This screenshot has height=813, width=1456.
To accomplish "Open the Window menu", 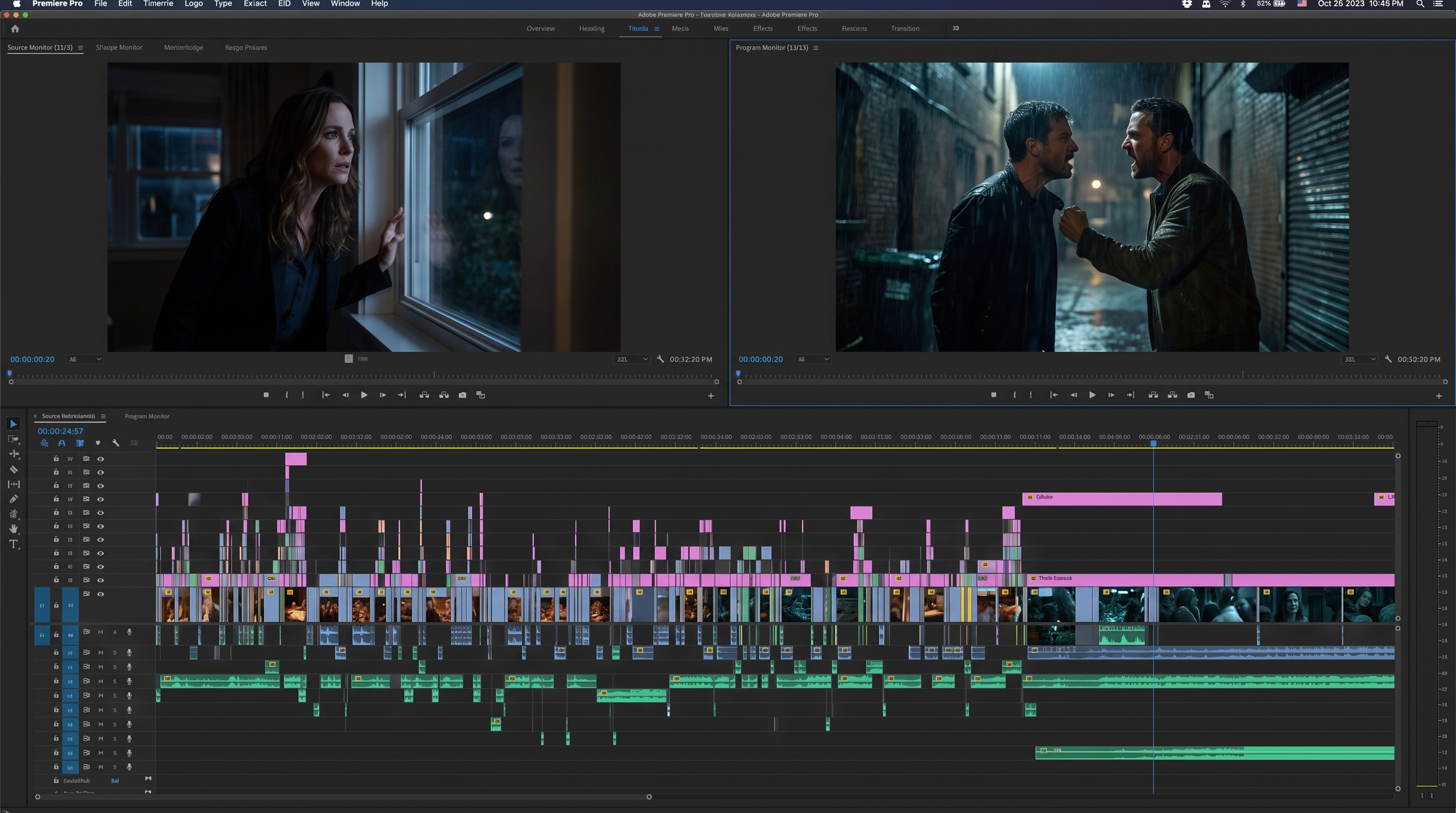I will (345, 4).
